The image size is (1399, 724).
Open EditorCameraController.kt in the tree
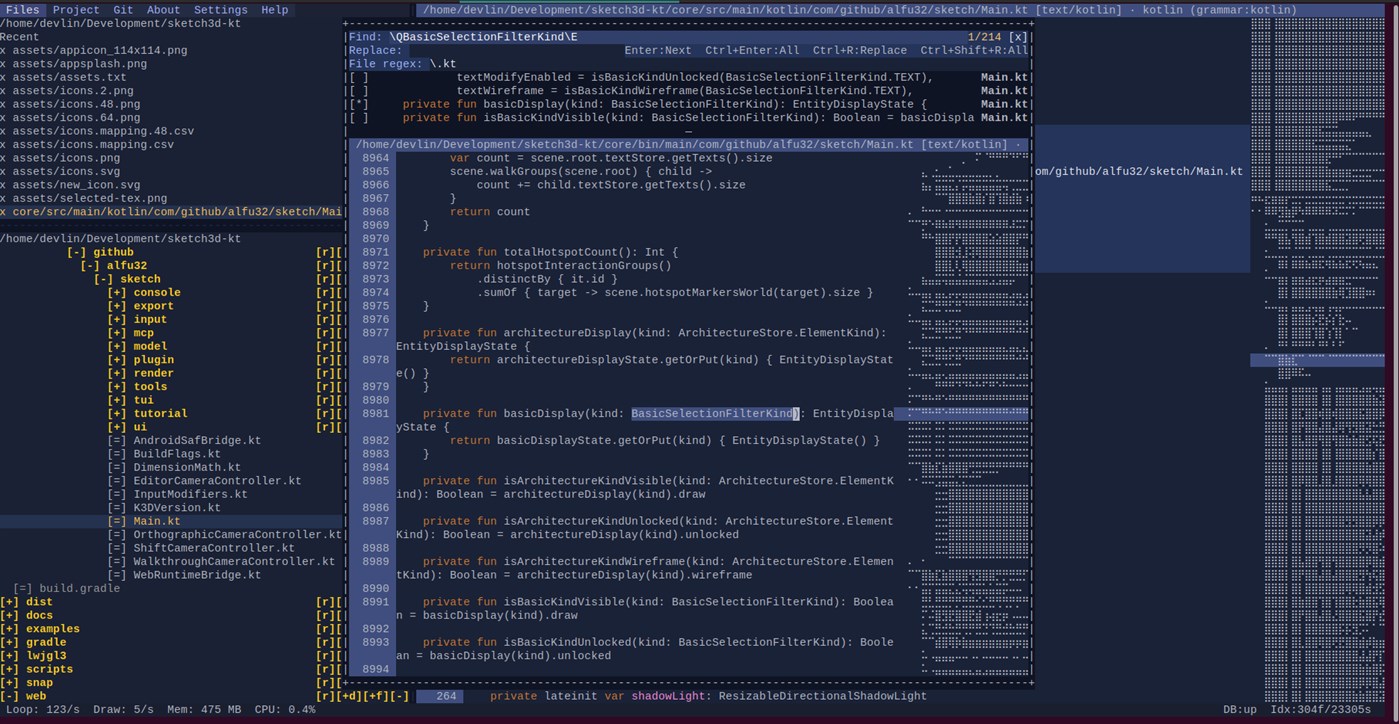[217, 481]
